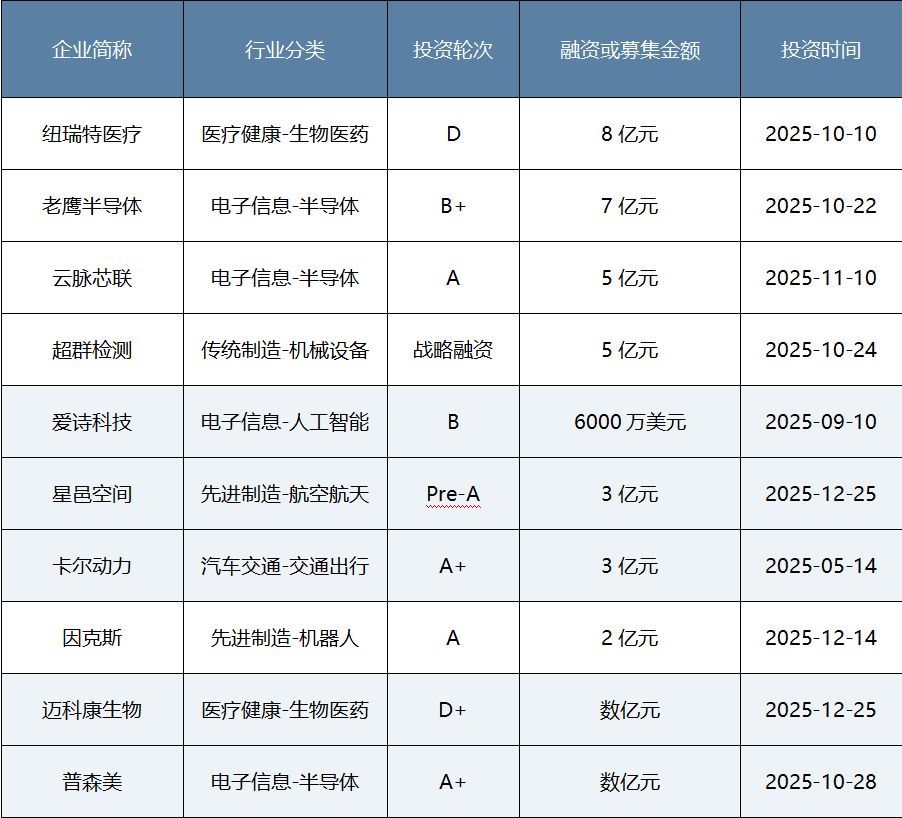Click the 融资或募集金额 column header

click(628, 47)
